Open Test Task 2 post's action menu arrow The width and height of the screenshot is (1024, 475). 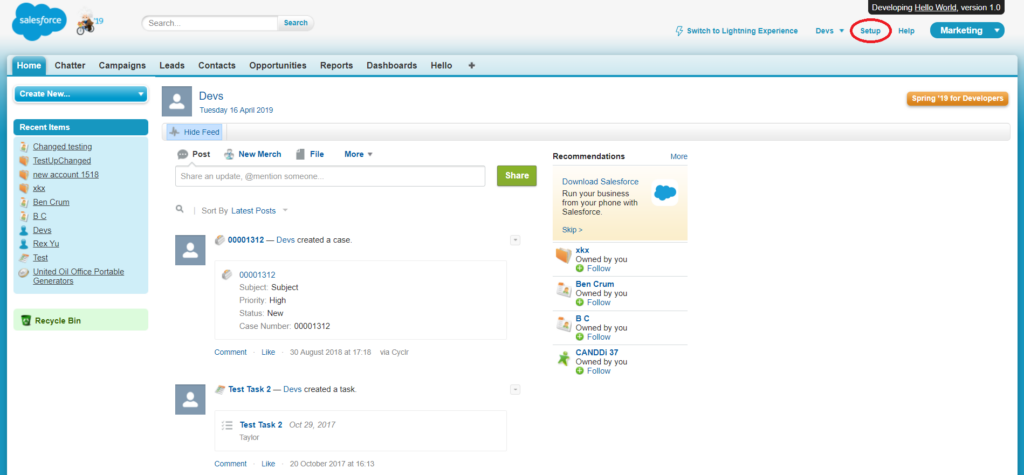[x=515, y=389]
